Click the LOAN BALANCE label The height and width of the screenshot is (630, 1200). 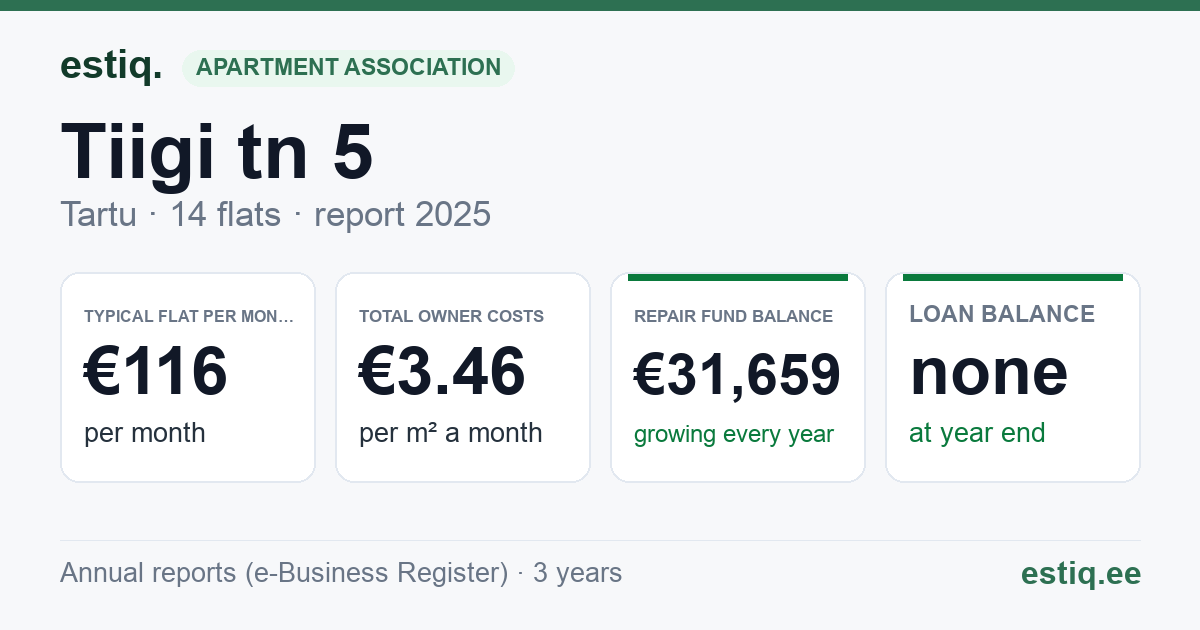[x=1002, y=314]
